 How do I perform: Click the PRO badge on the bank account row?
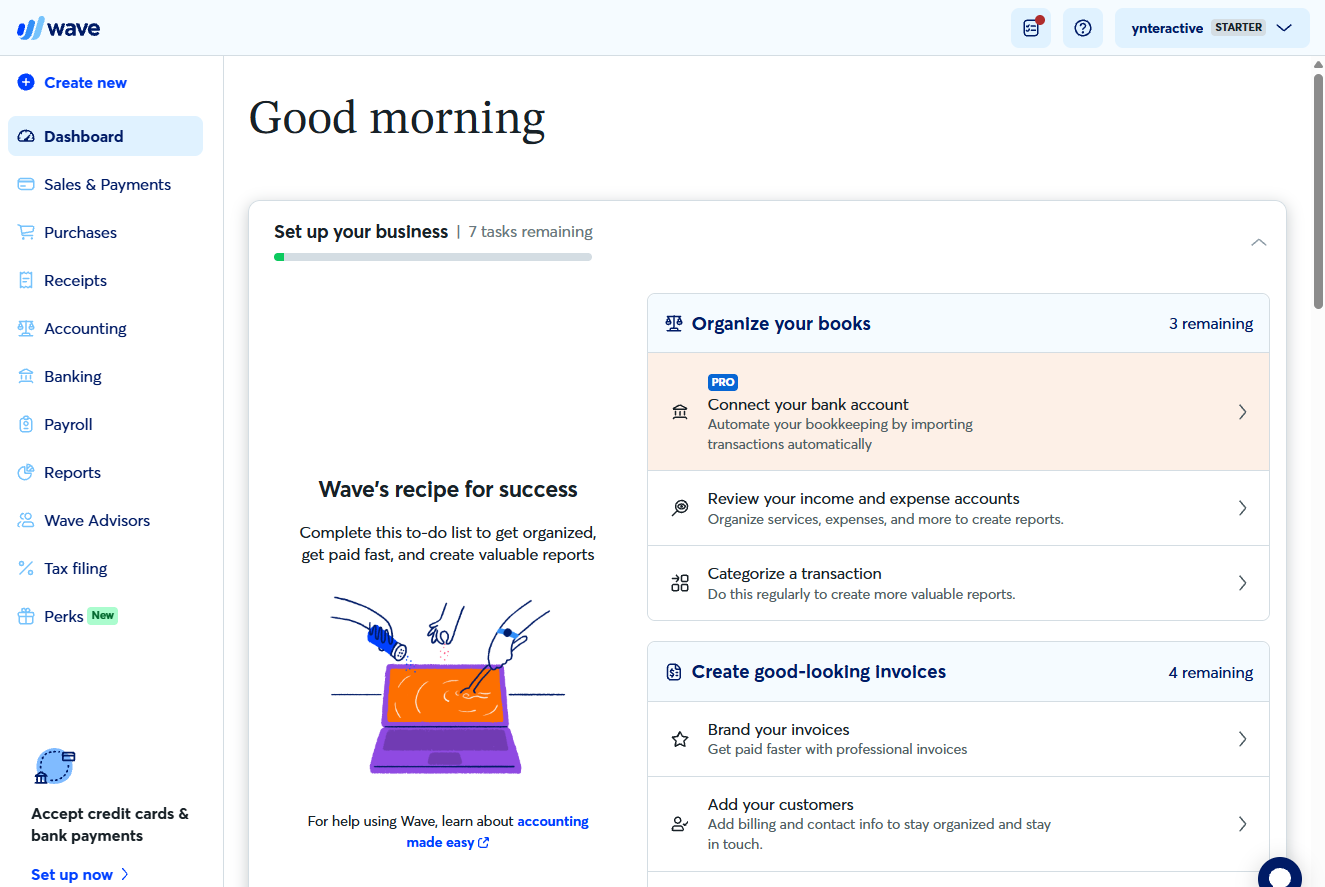723,382
